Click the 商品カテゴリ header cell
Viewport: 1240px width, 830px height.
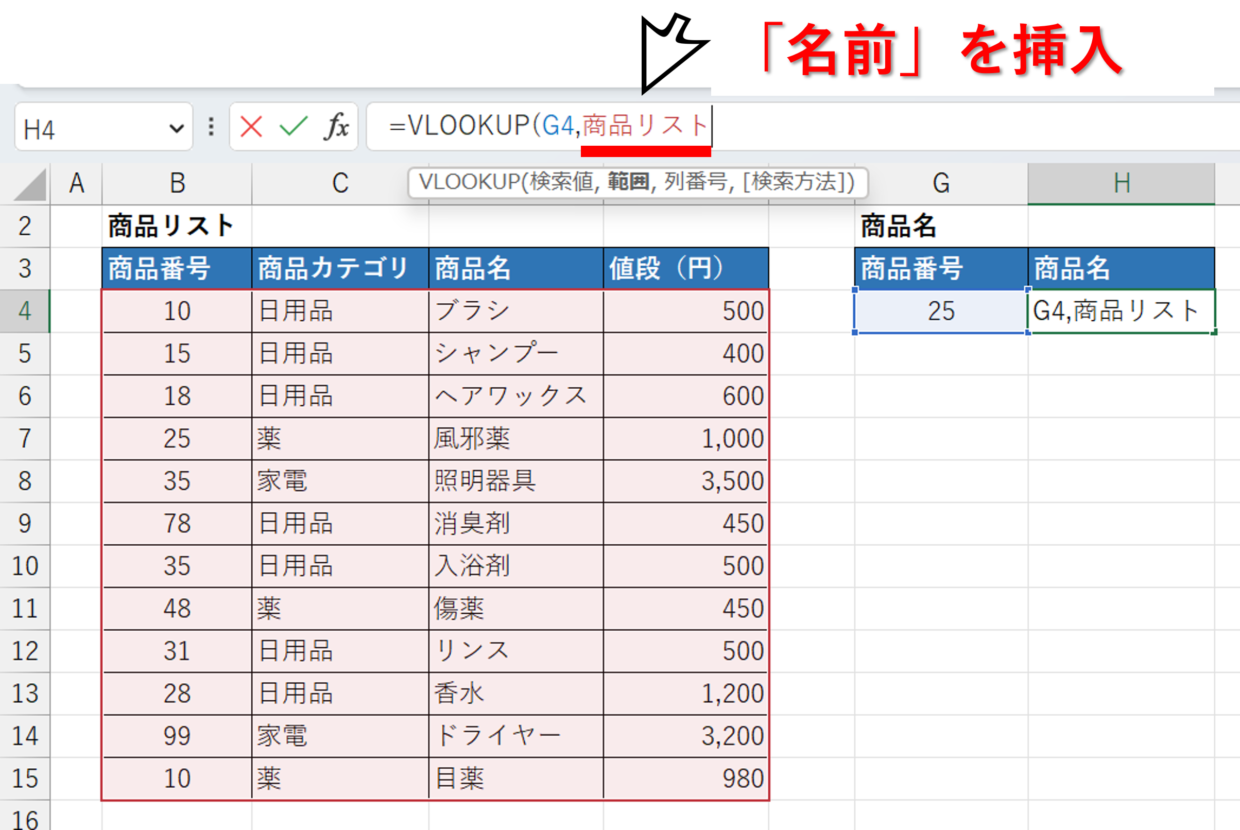tap(340, 269)
